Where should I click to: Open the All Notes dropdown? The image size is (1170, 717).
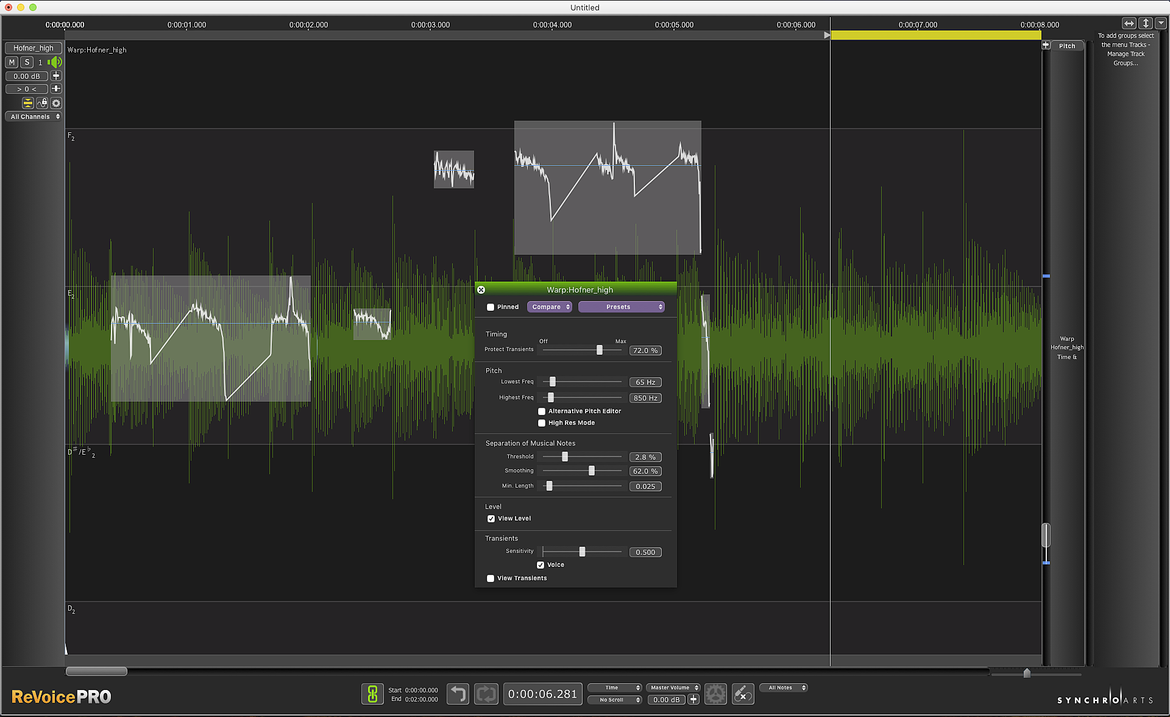[x=783, y=688]
